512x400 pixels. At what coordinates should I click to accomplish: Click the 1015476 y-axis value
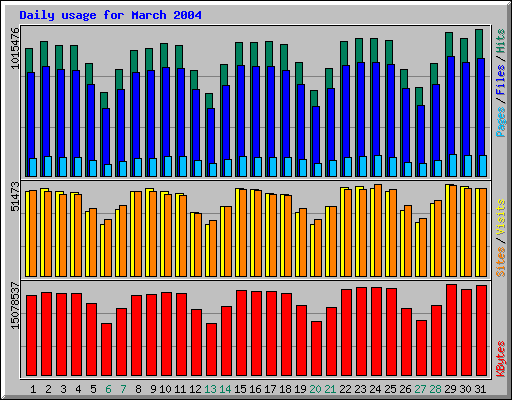tap(15, 49)
